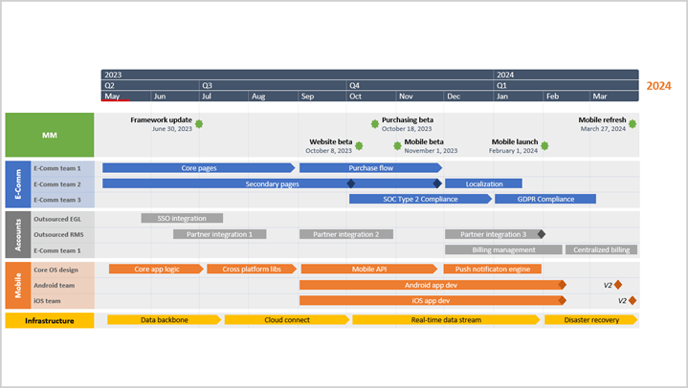The image size is (688, 388).
Task: Select the February 1, 2024 date text
Action: pos(513,151)
